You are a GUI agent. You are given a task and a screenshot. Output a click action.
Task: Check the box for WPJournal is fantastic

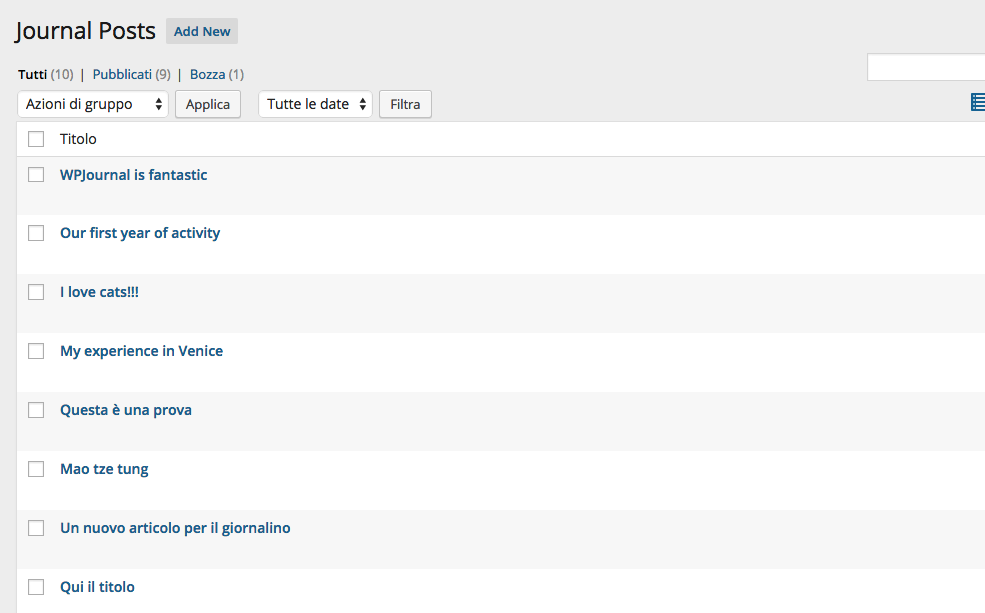(x=36, y=175)
